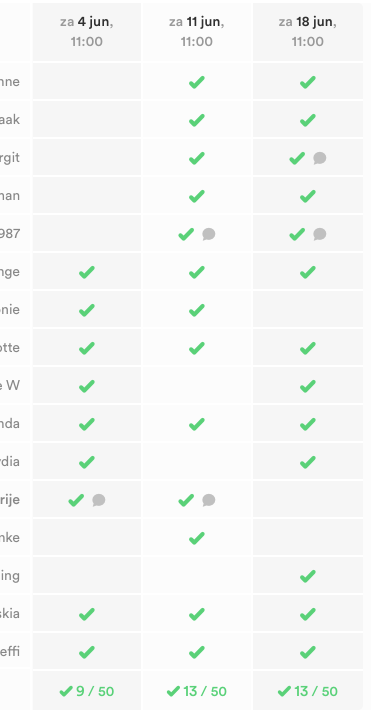
Task: View rije's comment bubble for 4 jun
Action: tap(99, 500)
